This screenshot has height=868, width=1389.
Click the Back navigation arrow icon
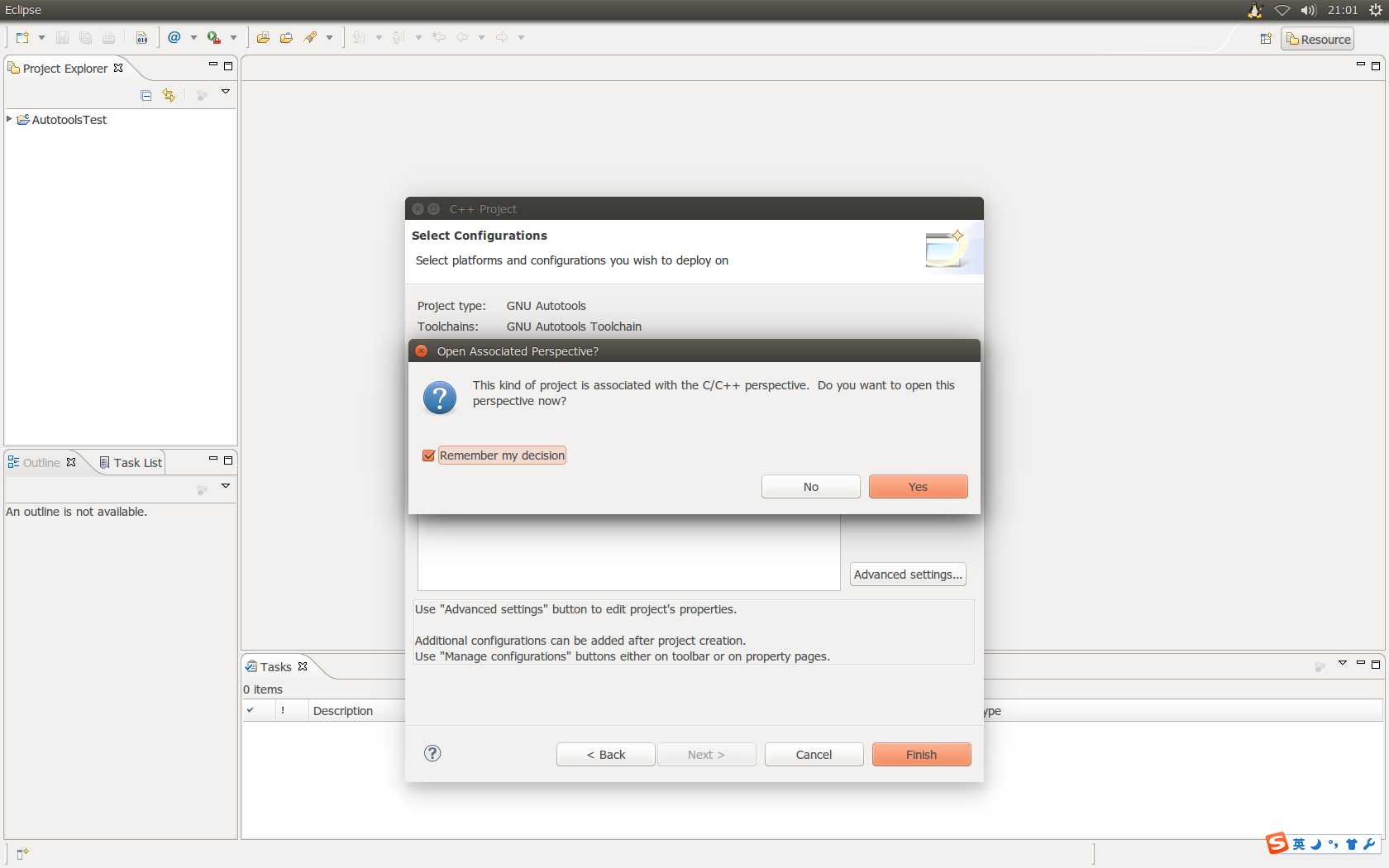click(462, 37)
